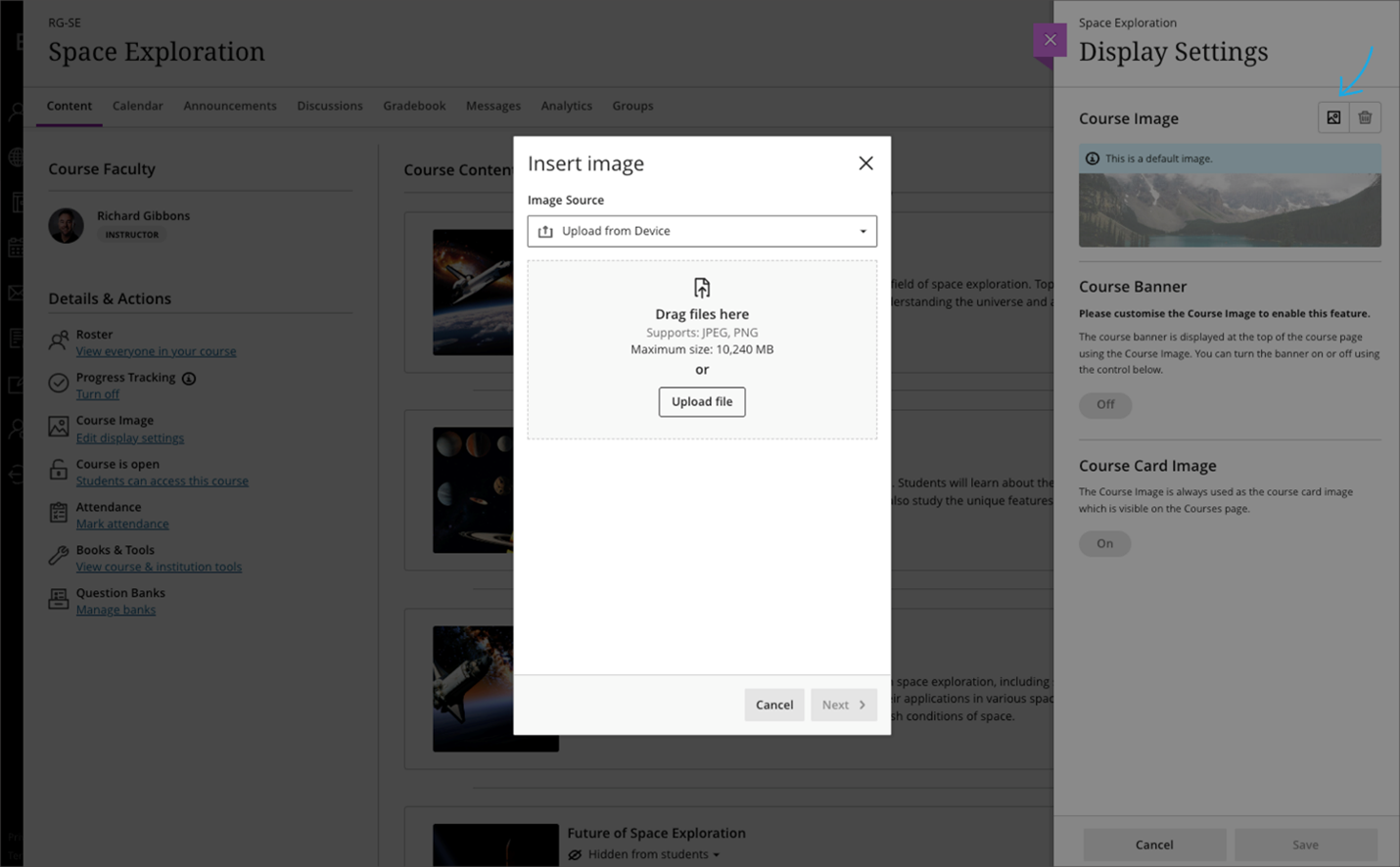Click the Progress Tracking info icon

pos(189,379)
